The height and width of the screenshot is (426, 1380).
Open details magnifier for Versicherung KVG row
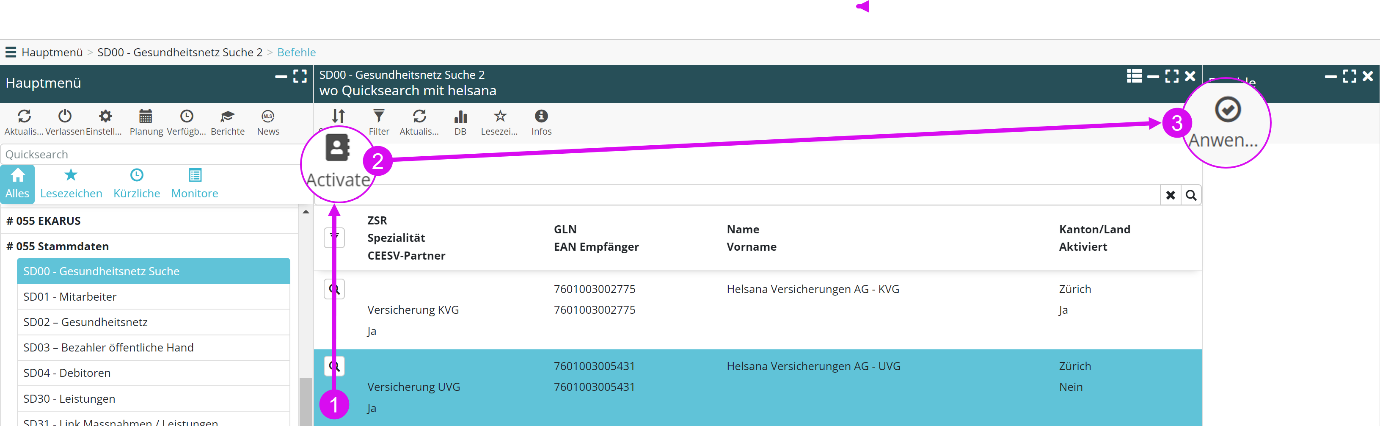coord(335,289)
